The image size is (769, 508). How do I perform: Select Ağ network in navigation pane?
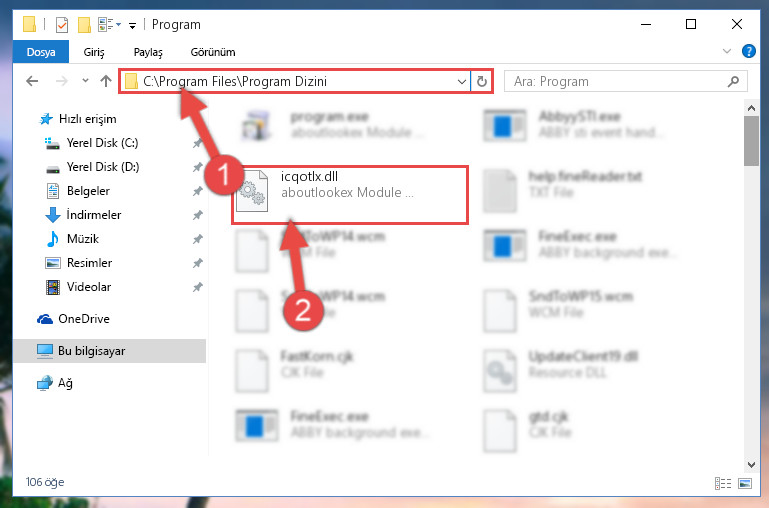[54, 383]
